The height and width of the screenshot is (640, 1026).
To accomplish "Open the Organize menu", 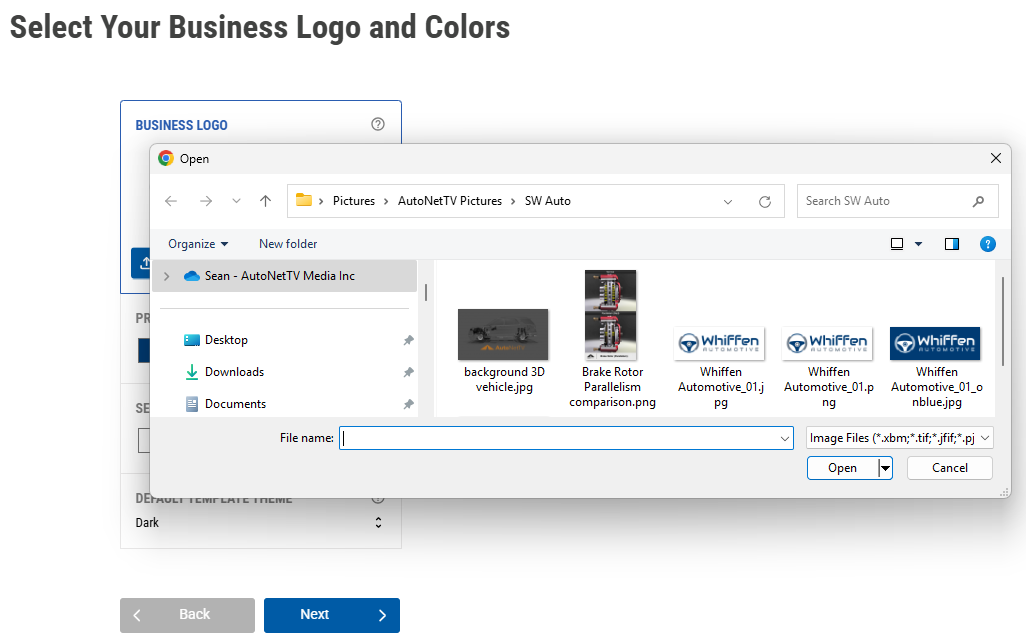I will click(x=198, y=243).
